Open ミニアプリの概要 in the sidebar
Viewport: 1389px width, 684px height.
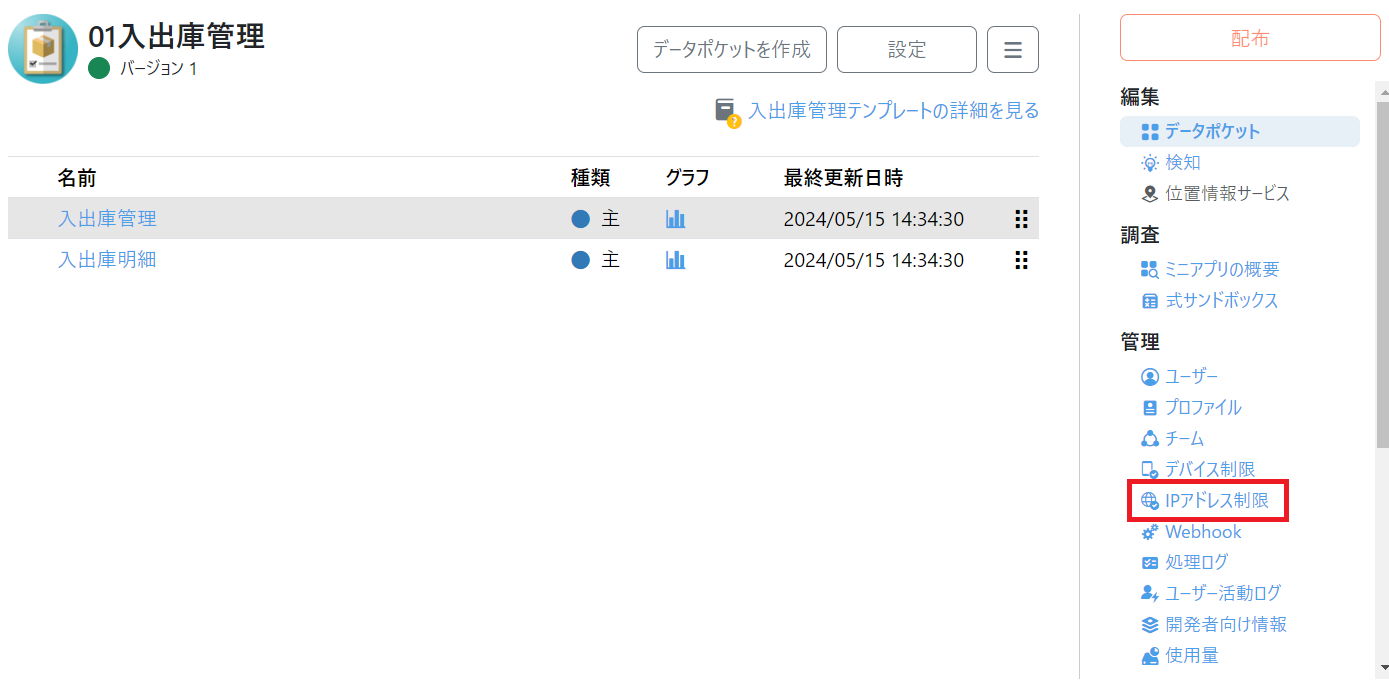[1222, 269]
